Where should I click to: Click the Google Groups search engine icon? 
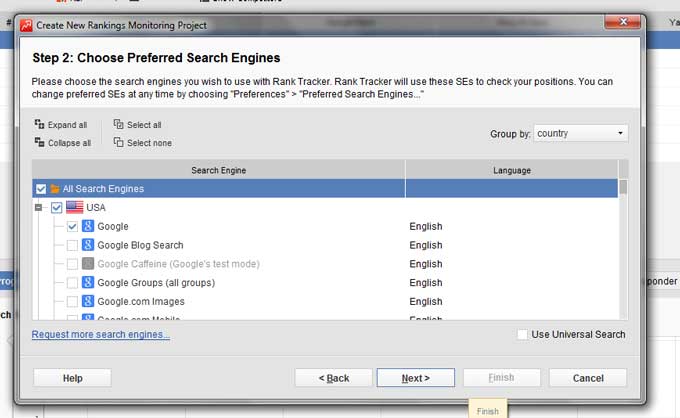point(88,283)
